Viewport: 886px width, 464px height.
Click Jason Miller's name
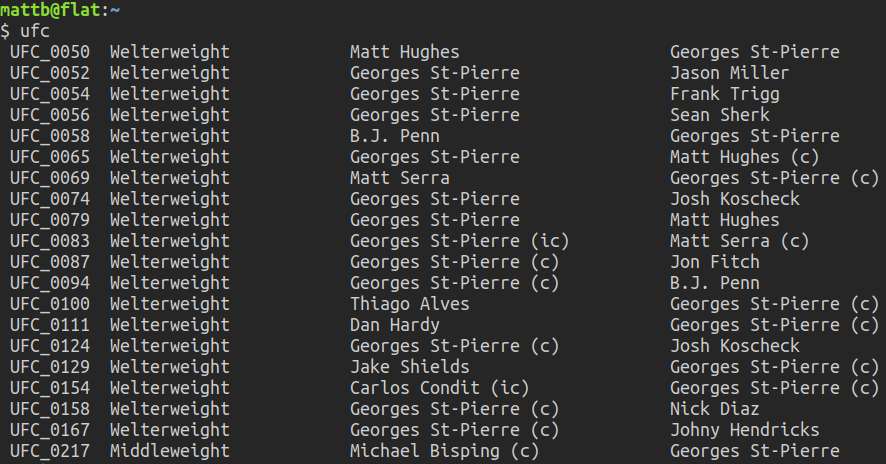[x=729, y=73]
